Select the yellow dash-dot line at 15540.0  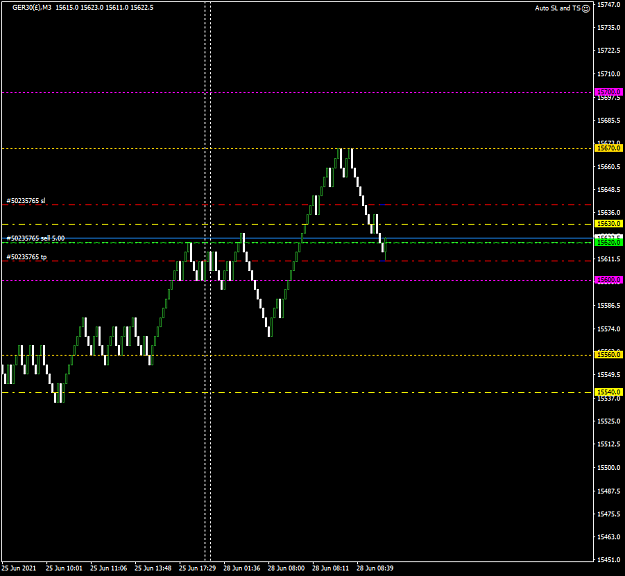297,393
